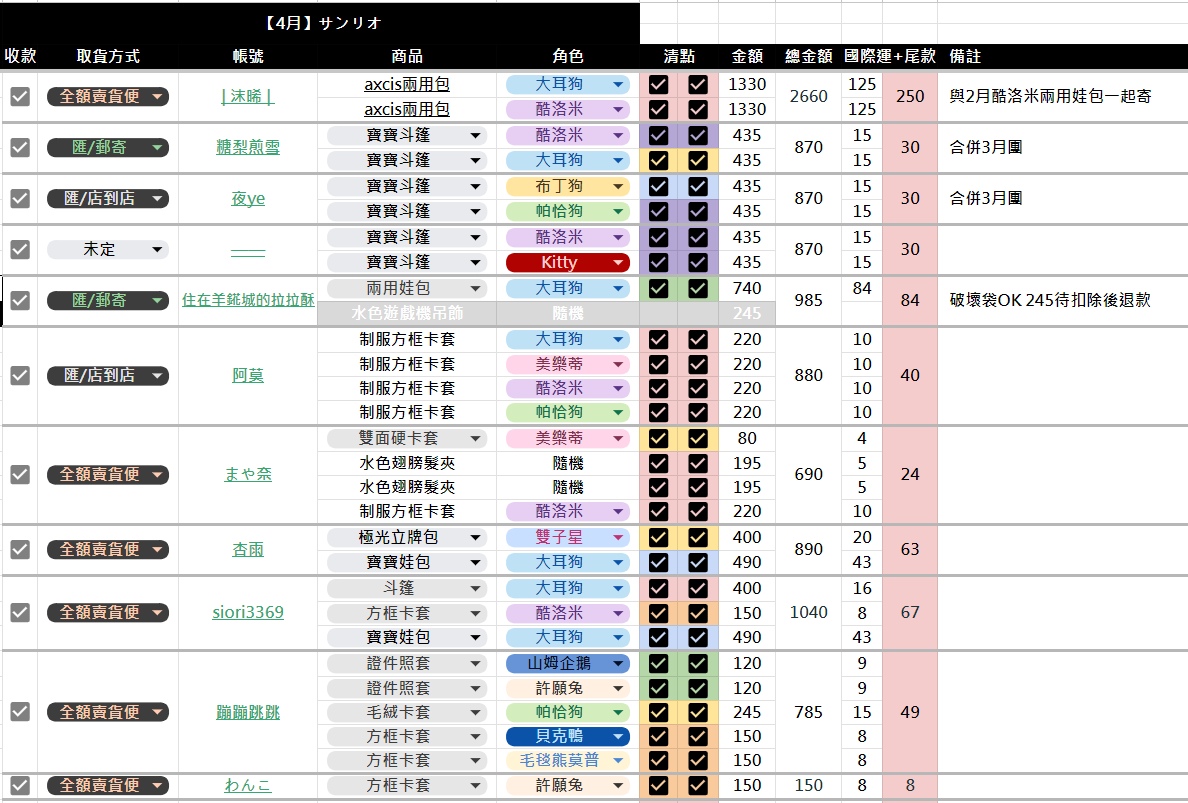The image size is (1188, 803).
Task: Select the 2660 total amount cell
Action: pos(808,96)
